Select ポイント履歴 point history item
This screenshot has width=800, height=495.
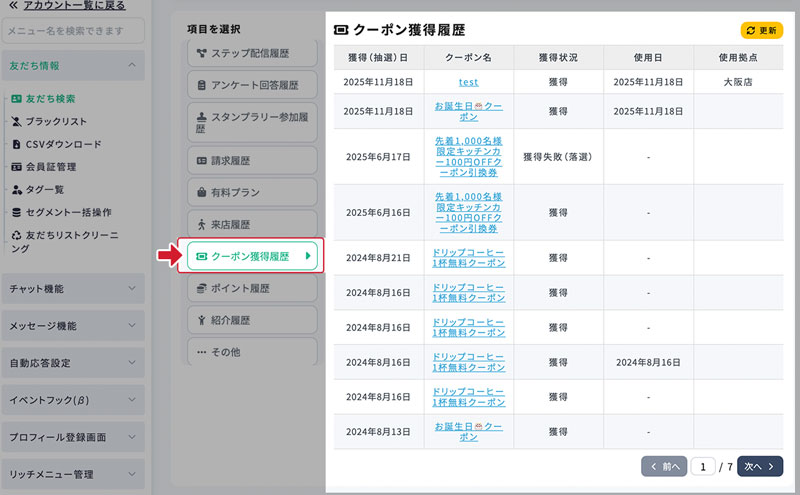coord(251,288)
